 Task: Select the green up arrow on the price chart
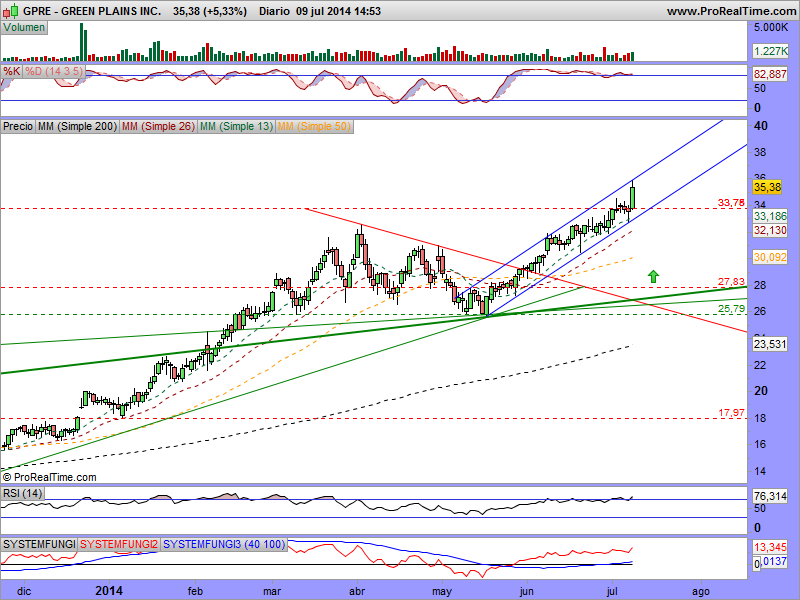coord(653,276)
